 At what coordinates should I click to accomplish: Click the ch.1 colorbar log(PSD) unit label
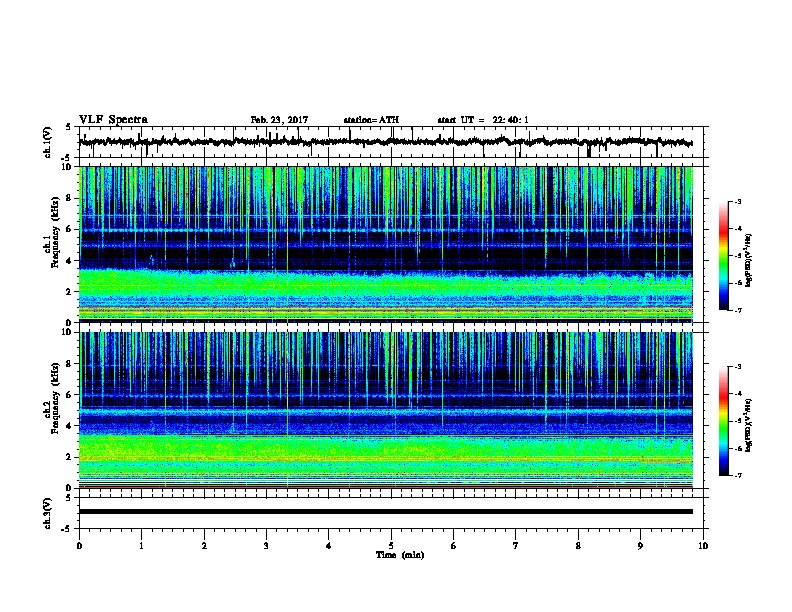(x=749, y=261)
